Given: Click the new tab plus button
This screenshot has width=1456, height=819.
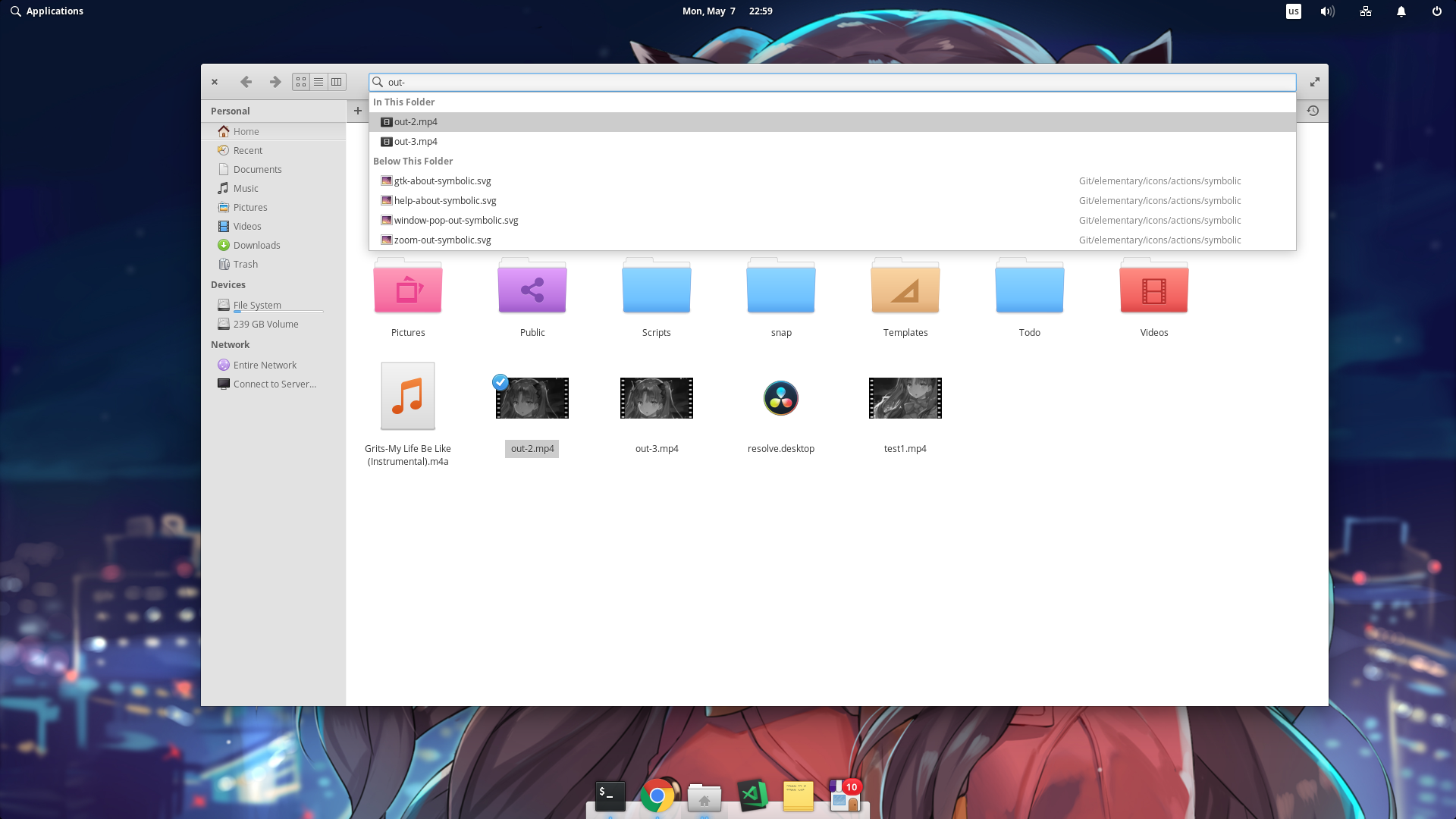Looking at the screenshot, I should 358,111.
